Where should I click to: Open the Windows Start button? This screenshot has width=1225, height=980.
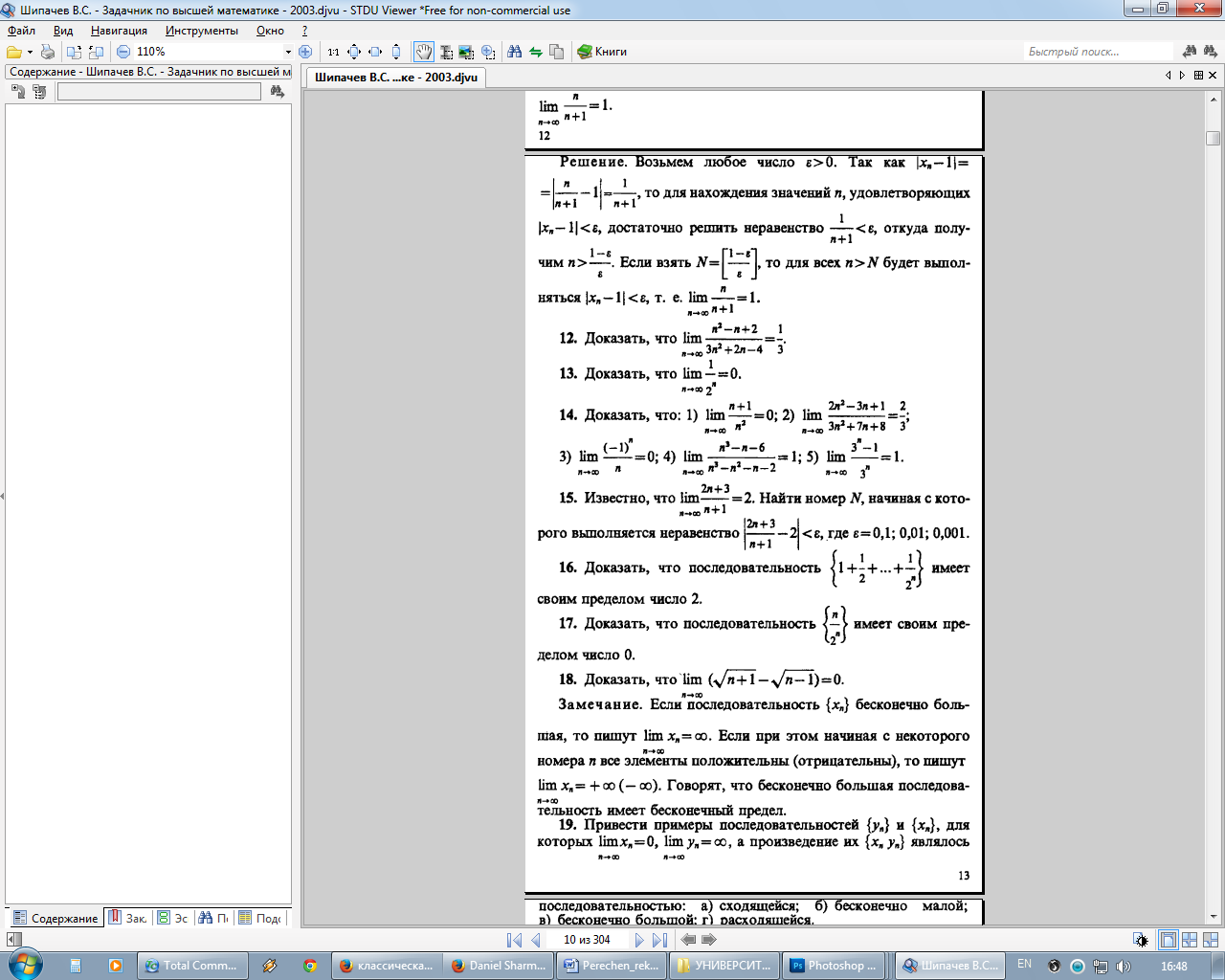25,965
